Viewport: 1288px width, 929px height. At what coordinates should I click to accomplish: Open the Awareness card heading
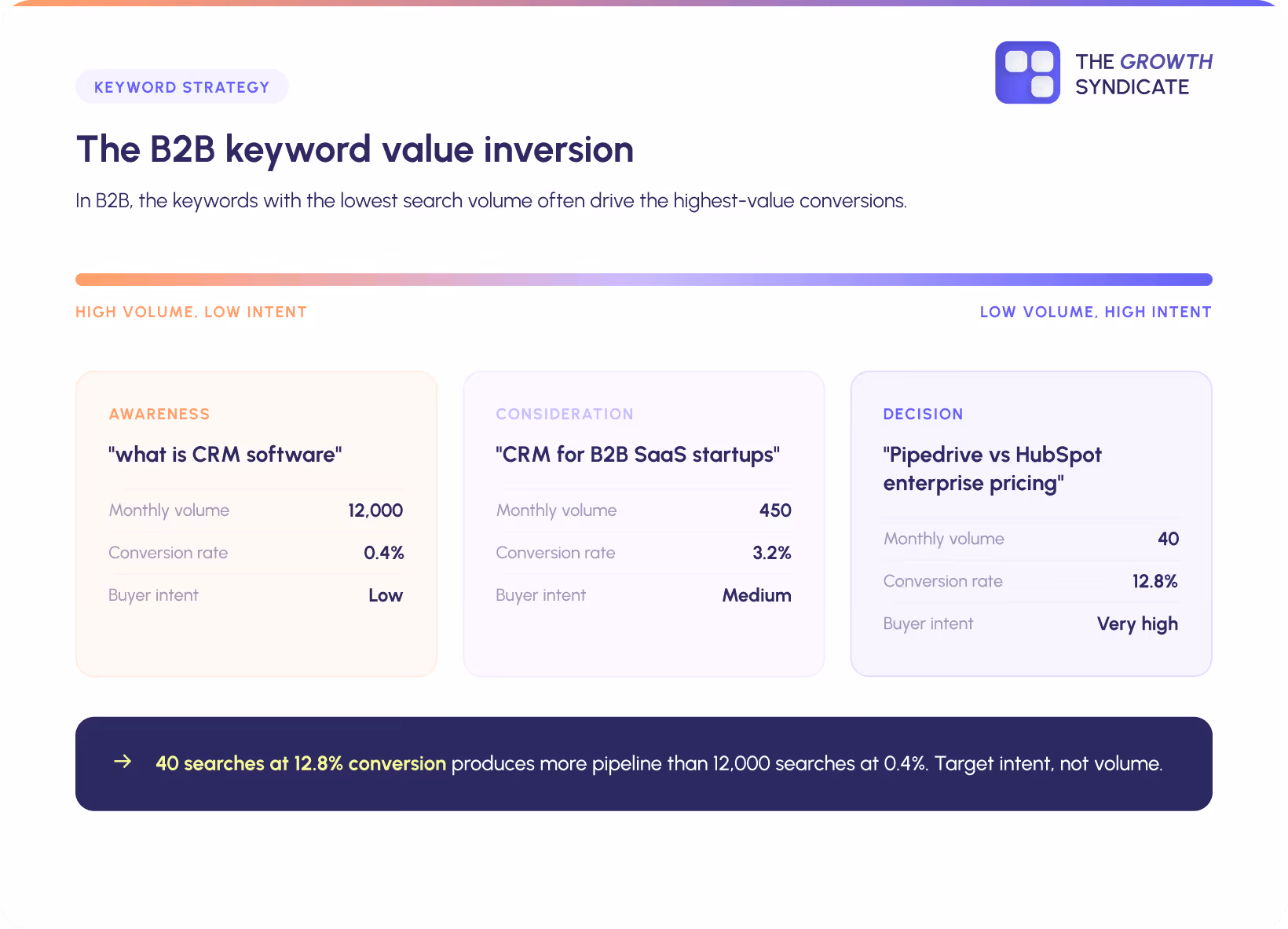click(159, 414)
